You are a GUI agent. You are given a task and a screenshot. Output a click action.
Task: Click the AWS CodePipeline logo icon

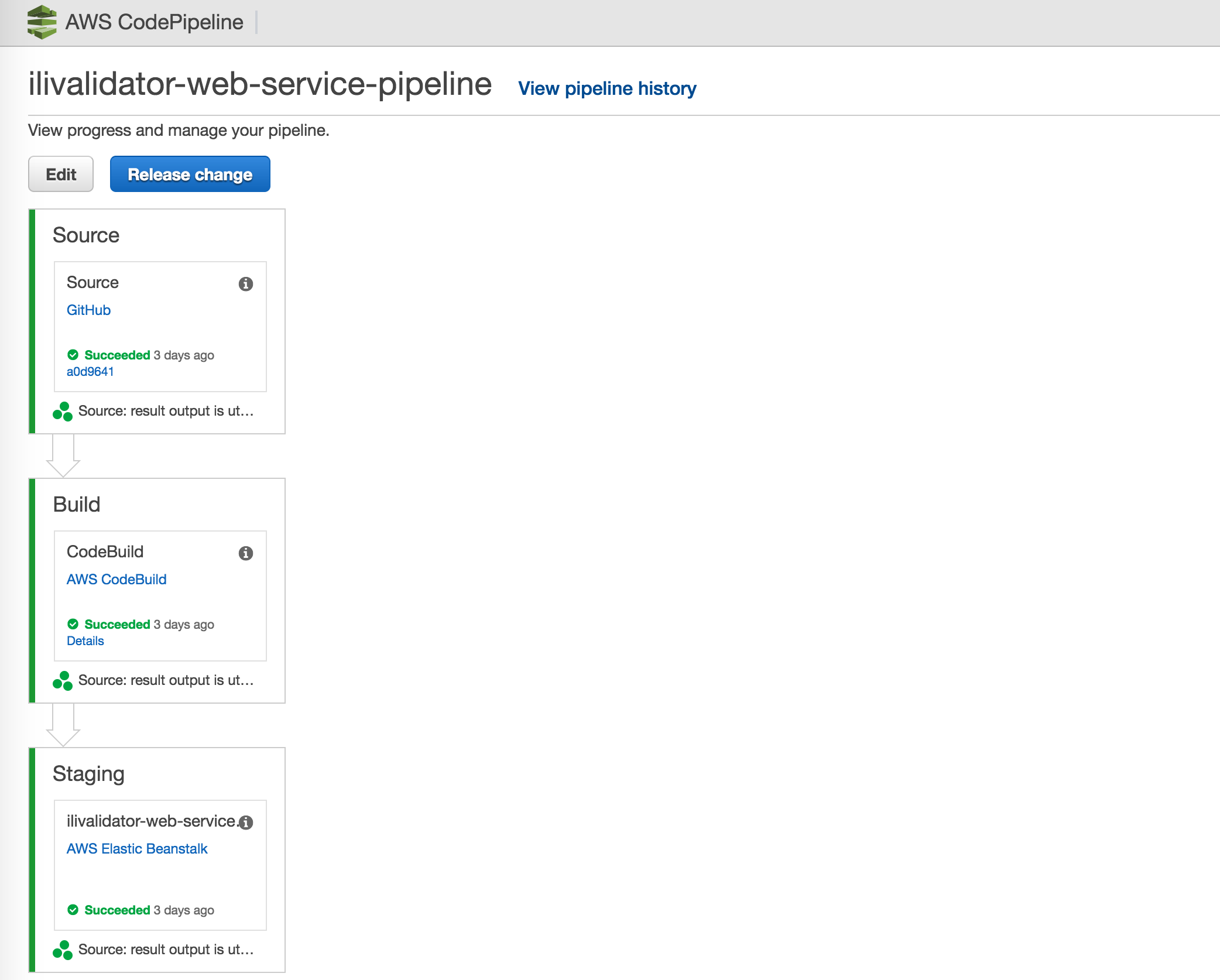tap(42, 22)
